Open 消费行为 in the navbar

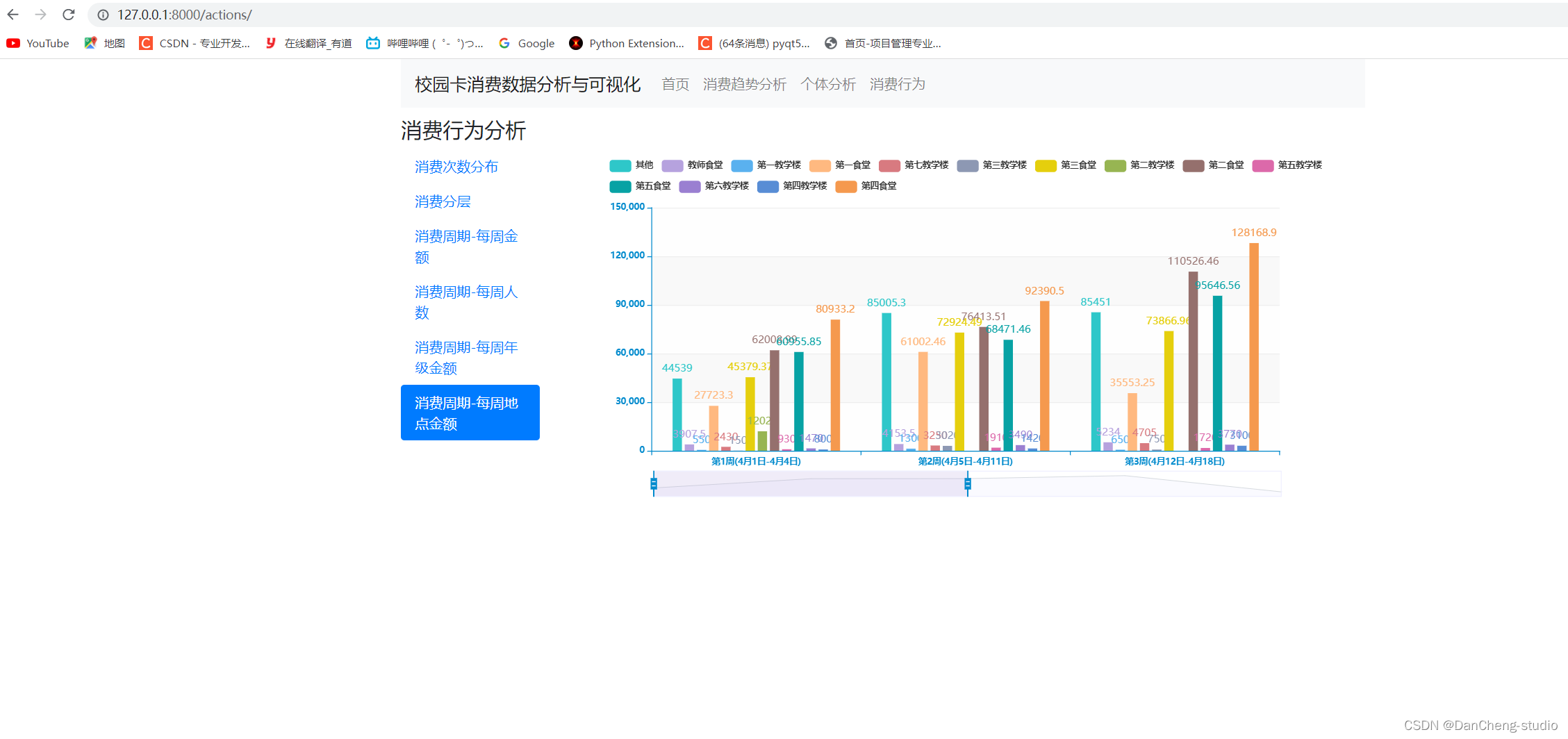pyautogui.click(x=897, y=84)
